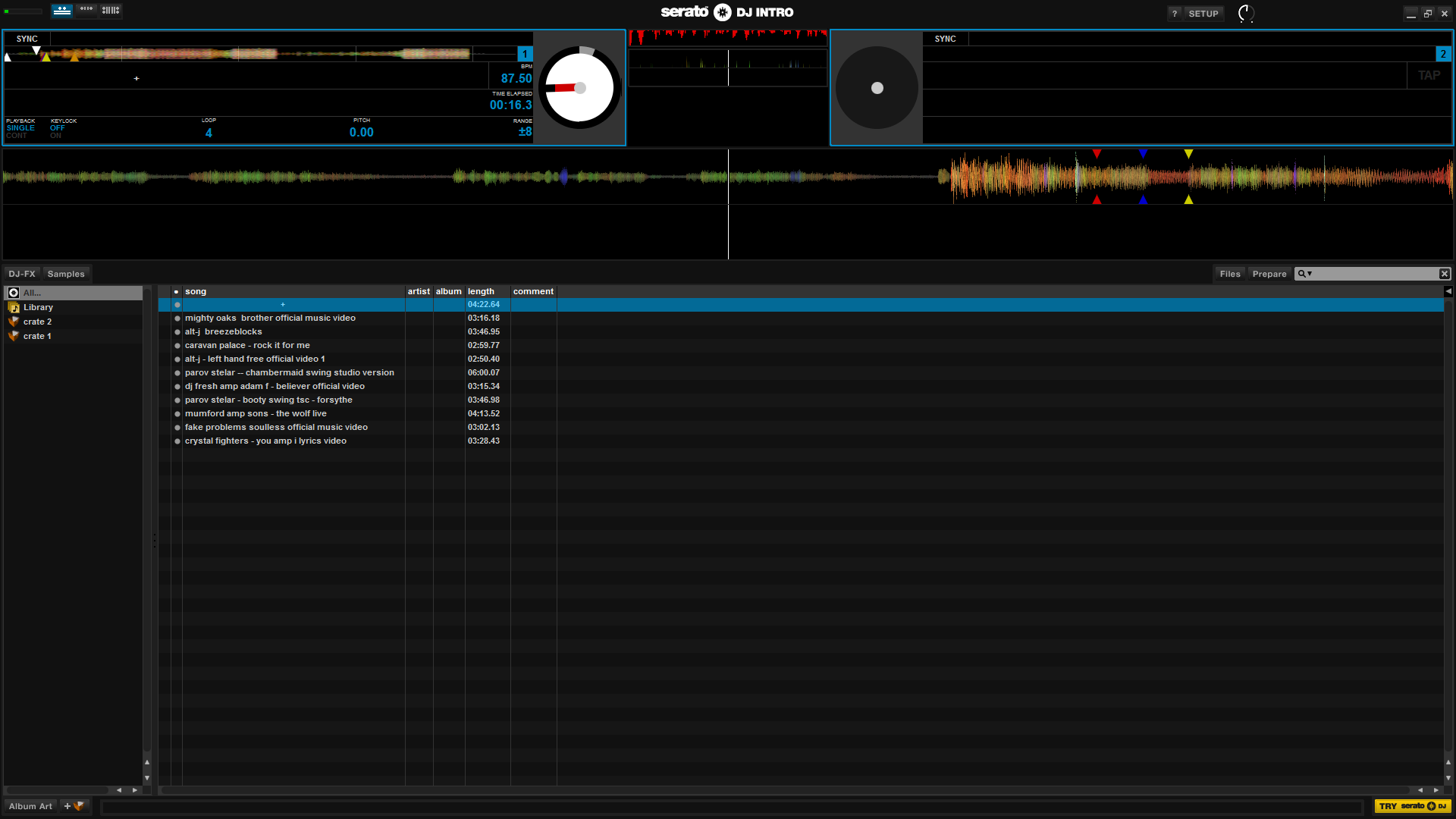Image resolution: width=1456 pixels, height=819 pixels.
Task: Switch to the first display mode icon
Action: [62, 11]
